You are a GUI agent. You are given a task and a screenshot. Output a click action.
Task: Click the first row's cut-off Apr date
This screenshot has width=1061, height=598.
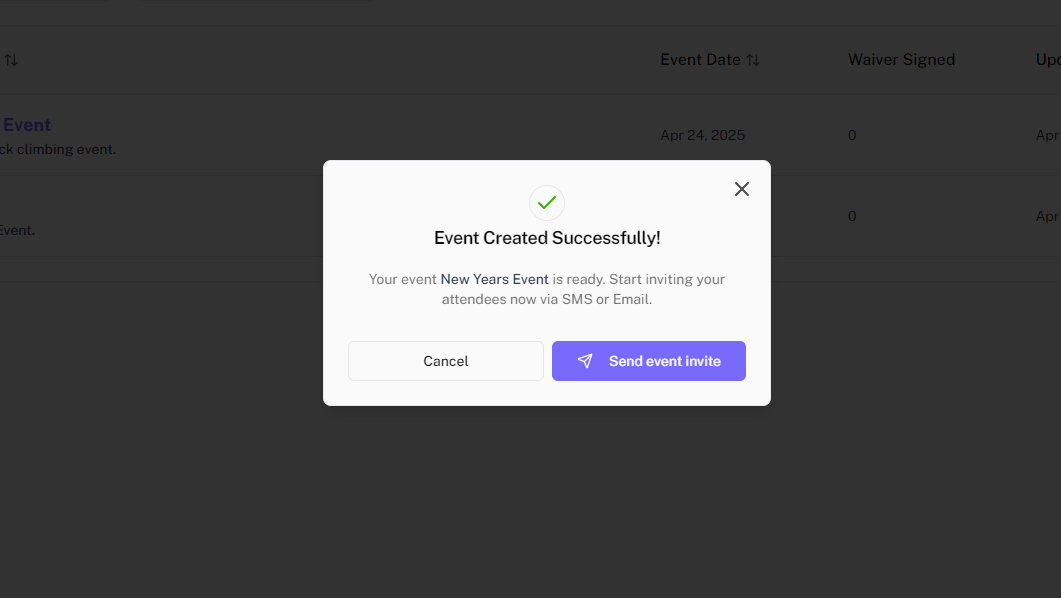pos(1048,135)
